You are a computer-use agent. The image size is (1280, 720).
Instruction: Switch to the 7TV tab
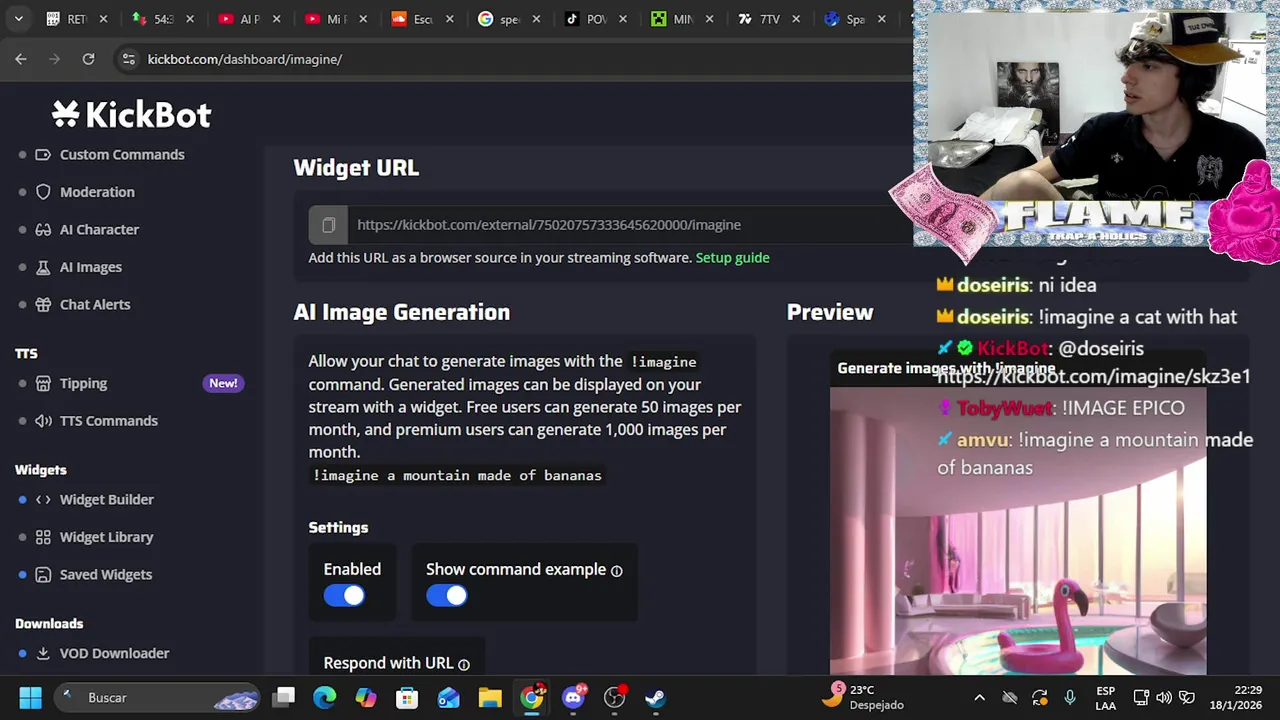pyautogui.click(x=770, y=19)
